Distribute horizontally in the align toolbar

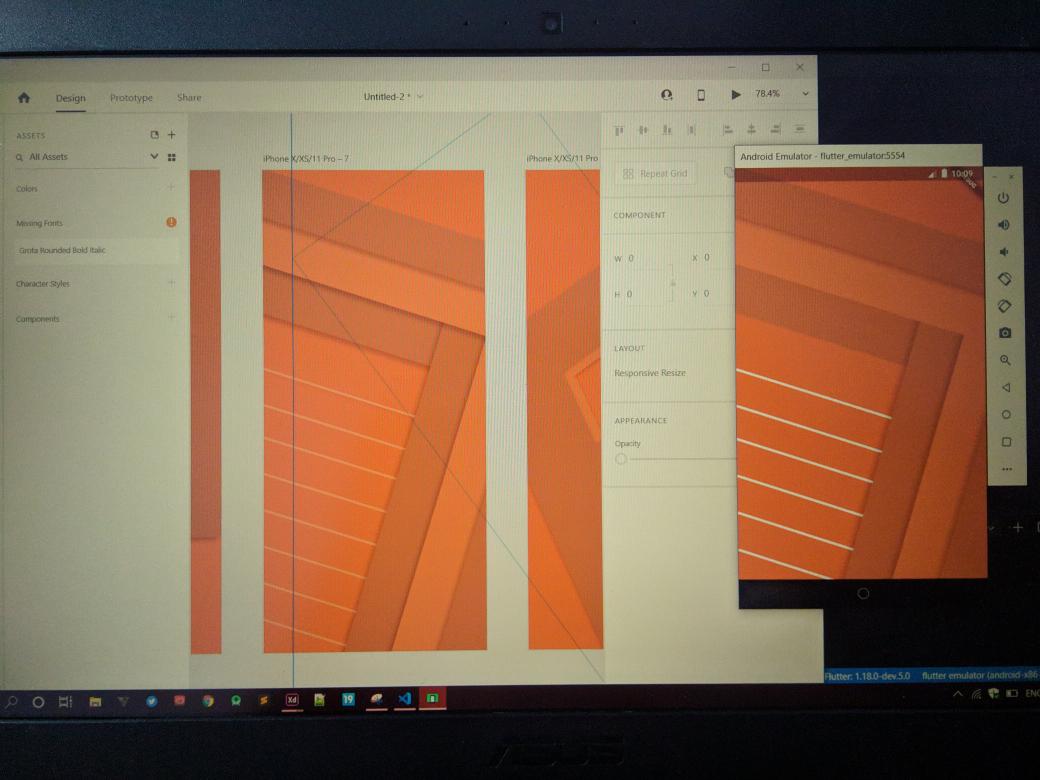coord(691,130)
